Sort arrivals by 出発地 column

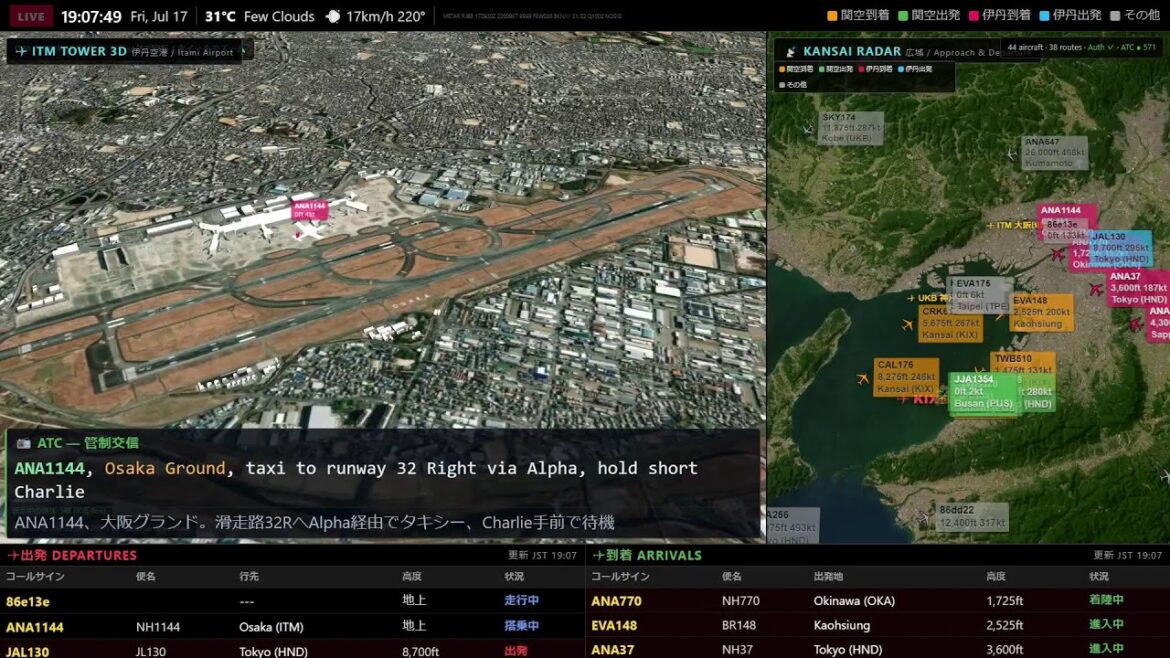(x=828, y=577)
